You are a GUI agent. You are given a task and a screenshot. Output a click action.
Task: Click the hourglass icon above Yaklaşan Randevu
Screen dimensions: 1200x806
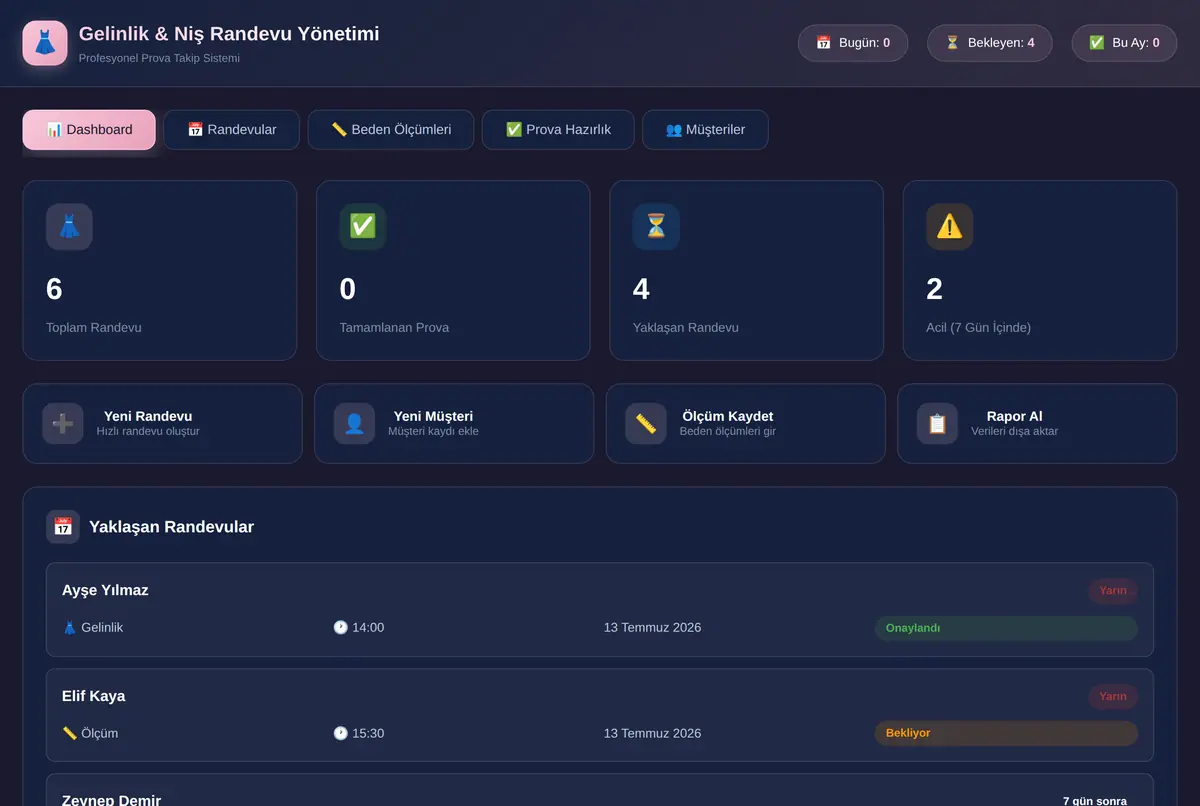point(656,227)
